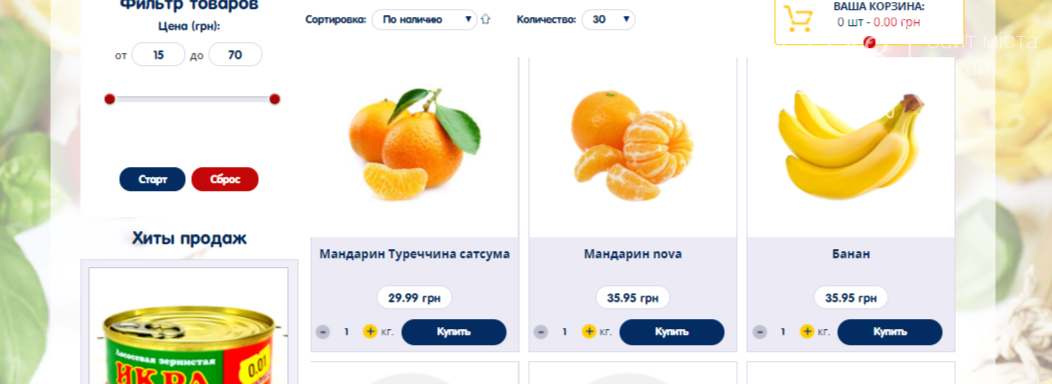1052x384 pixels.
Task: Click small red badge under cart
Action: point(870,42)
